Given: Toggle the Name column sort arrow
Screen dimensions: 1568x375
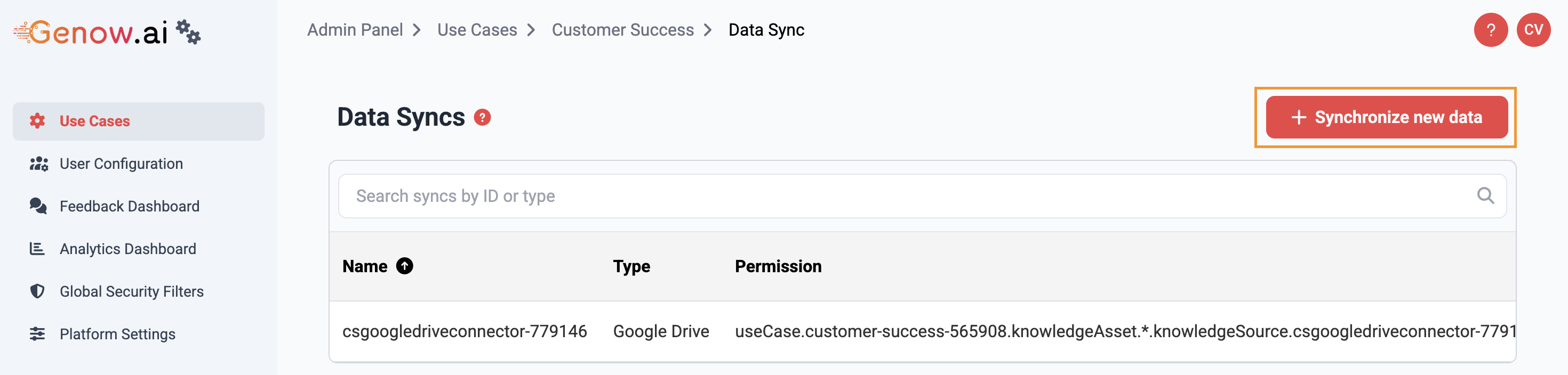Looking at the screenshot, I should (404, 266).
